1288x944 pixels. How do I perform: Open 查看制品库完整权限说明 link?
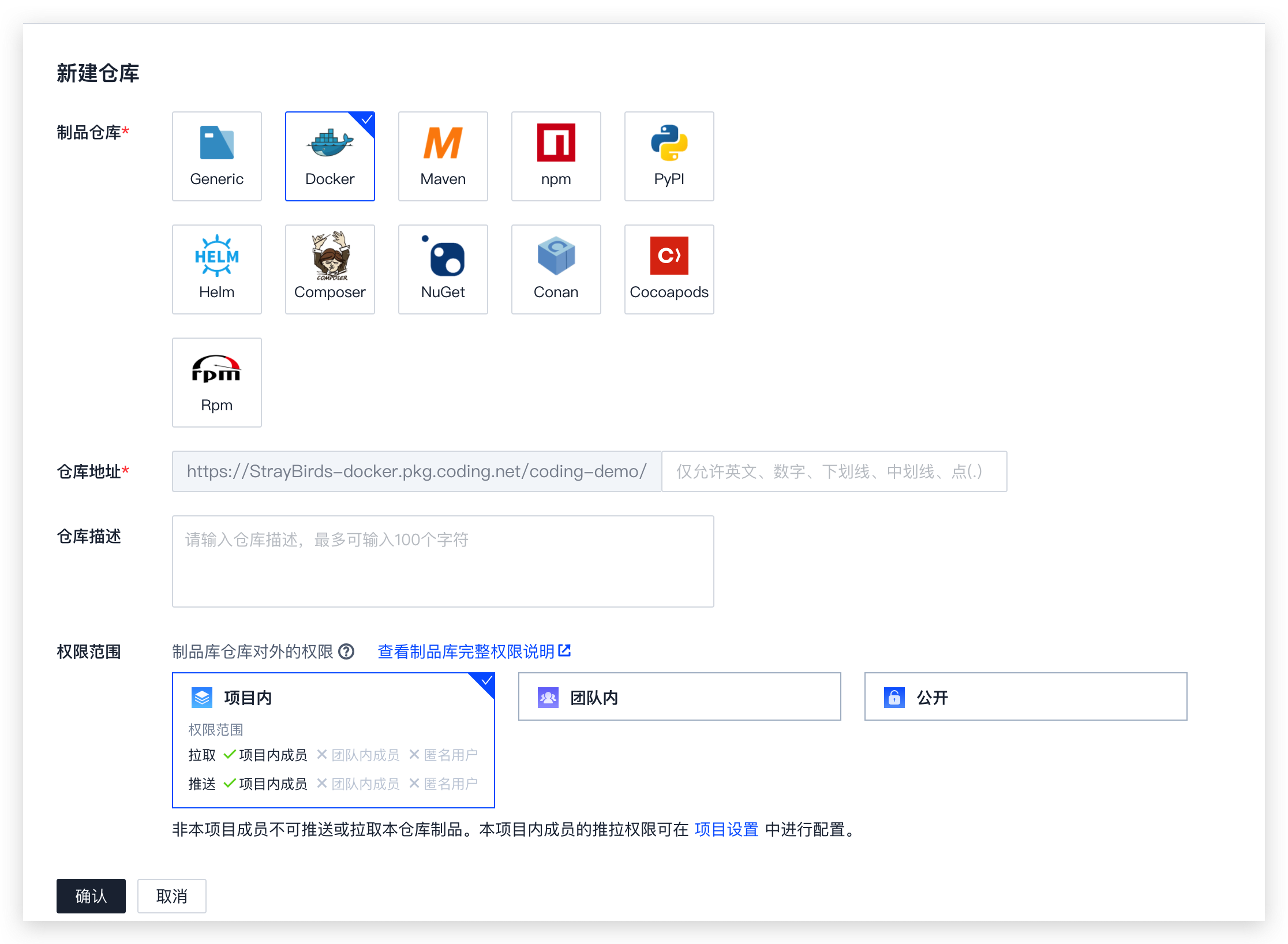coord(474,651)
